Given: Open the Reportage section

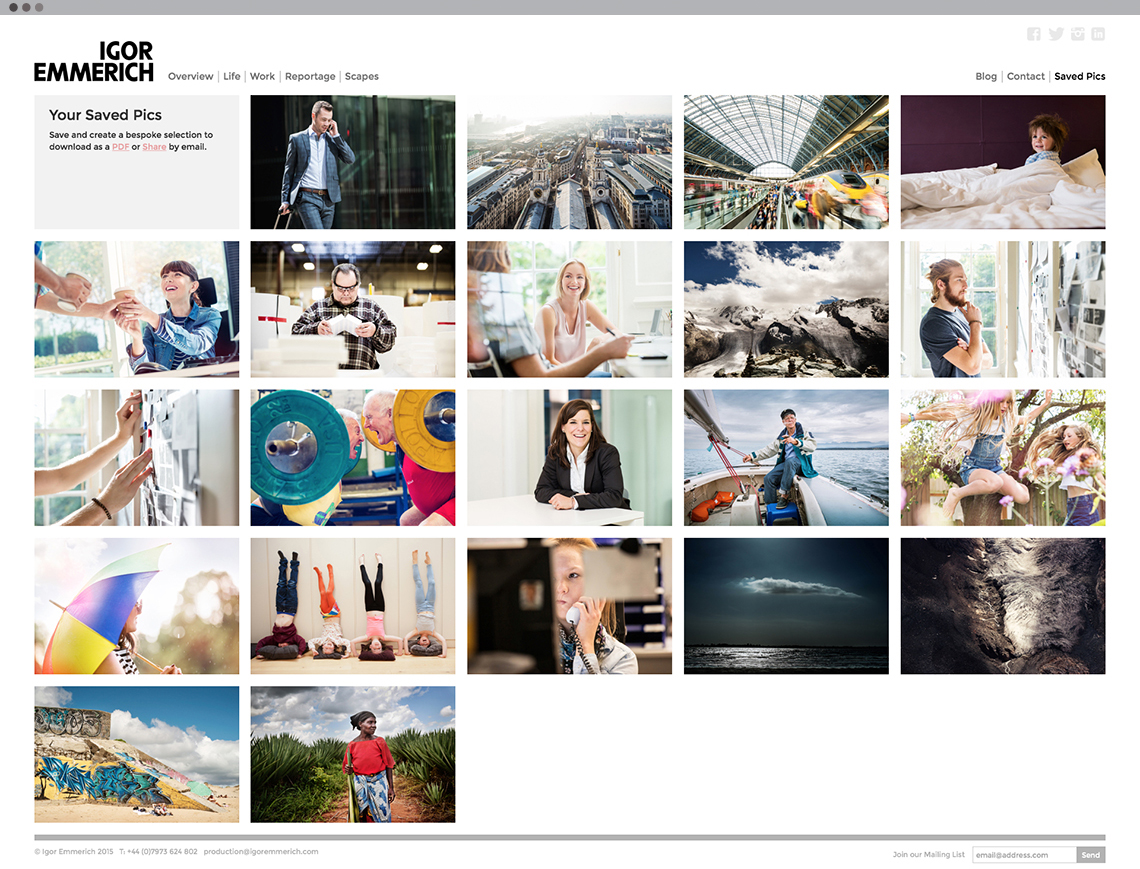Looking at the screenshot, I should pos(310,77).
